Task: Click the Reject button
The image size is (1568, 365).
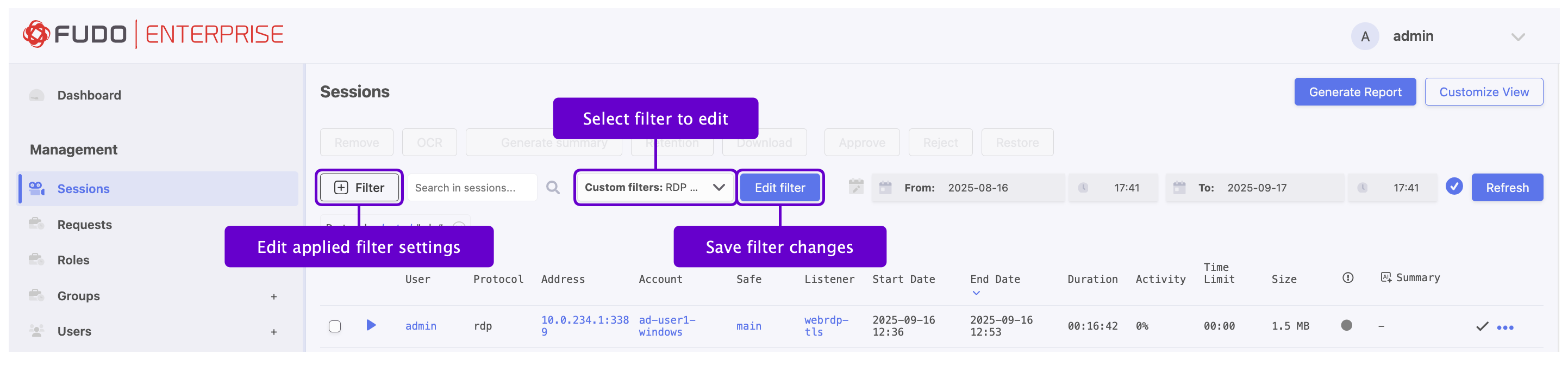Action: click(940, 143)
